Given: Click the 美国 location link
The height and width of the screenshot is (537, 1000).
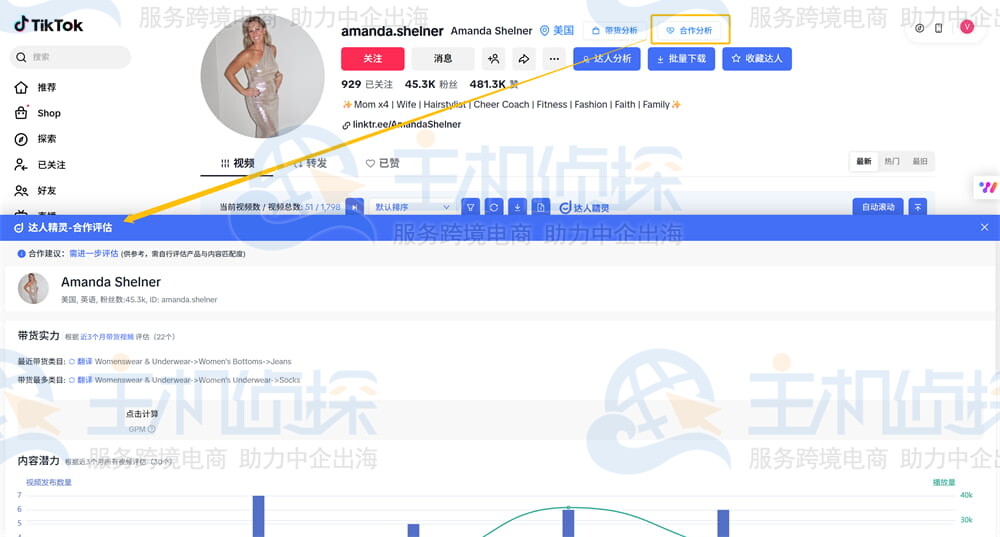Looking at the screenshot, I should 557,31.
